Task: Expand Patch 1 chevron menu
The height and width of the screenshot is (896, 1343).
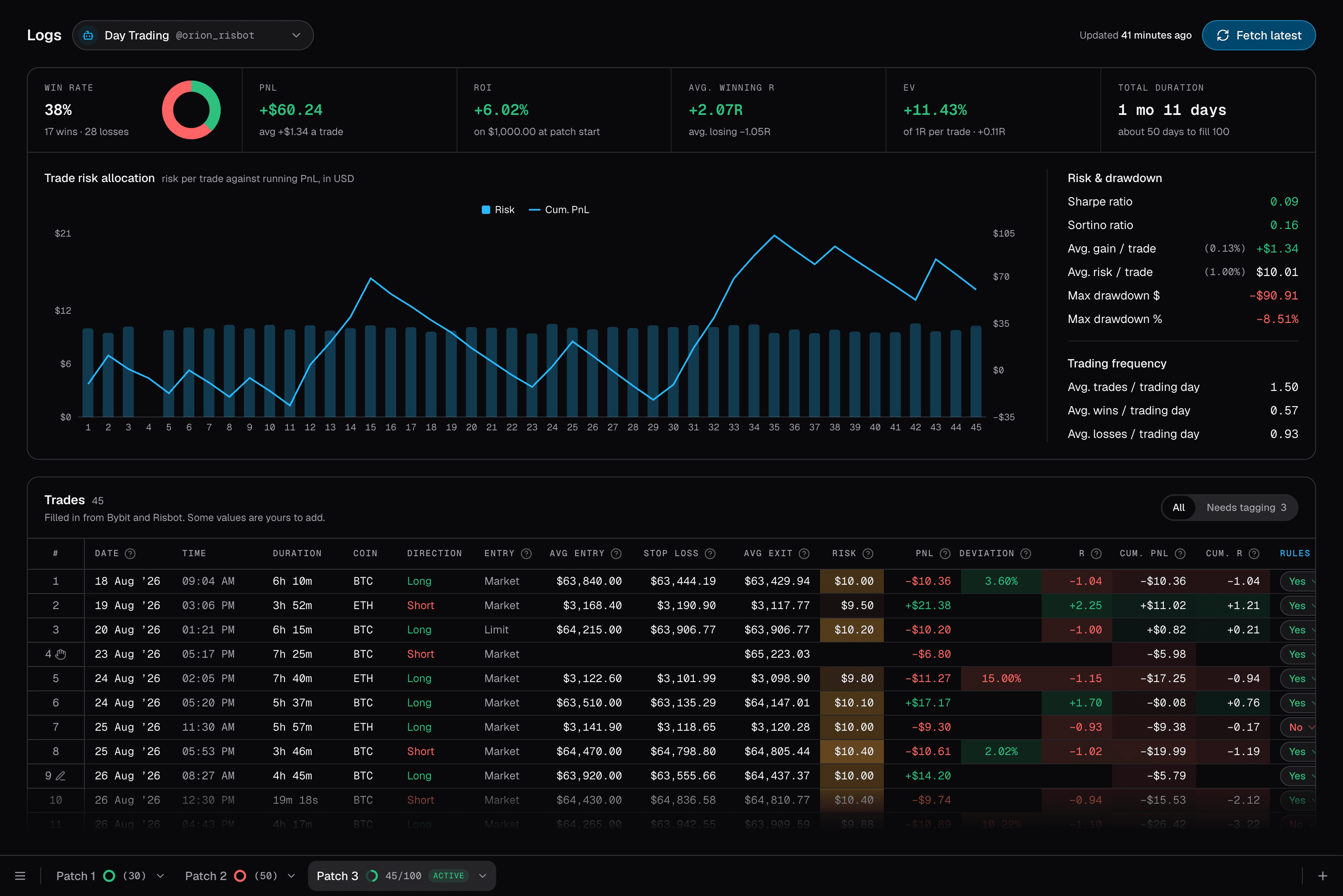Action: 161,876
